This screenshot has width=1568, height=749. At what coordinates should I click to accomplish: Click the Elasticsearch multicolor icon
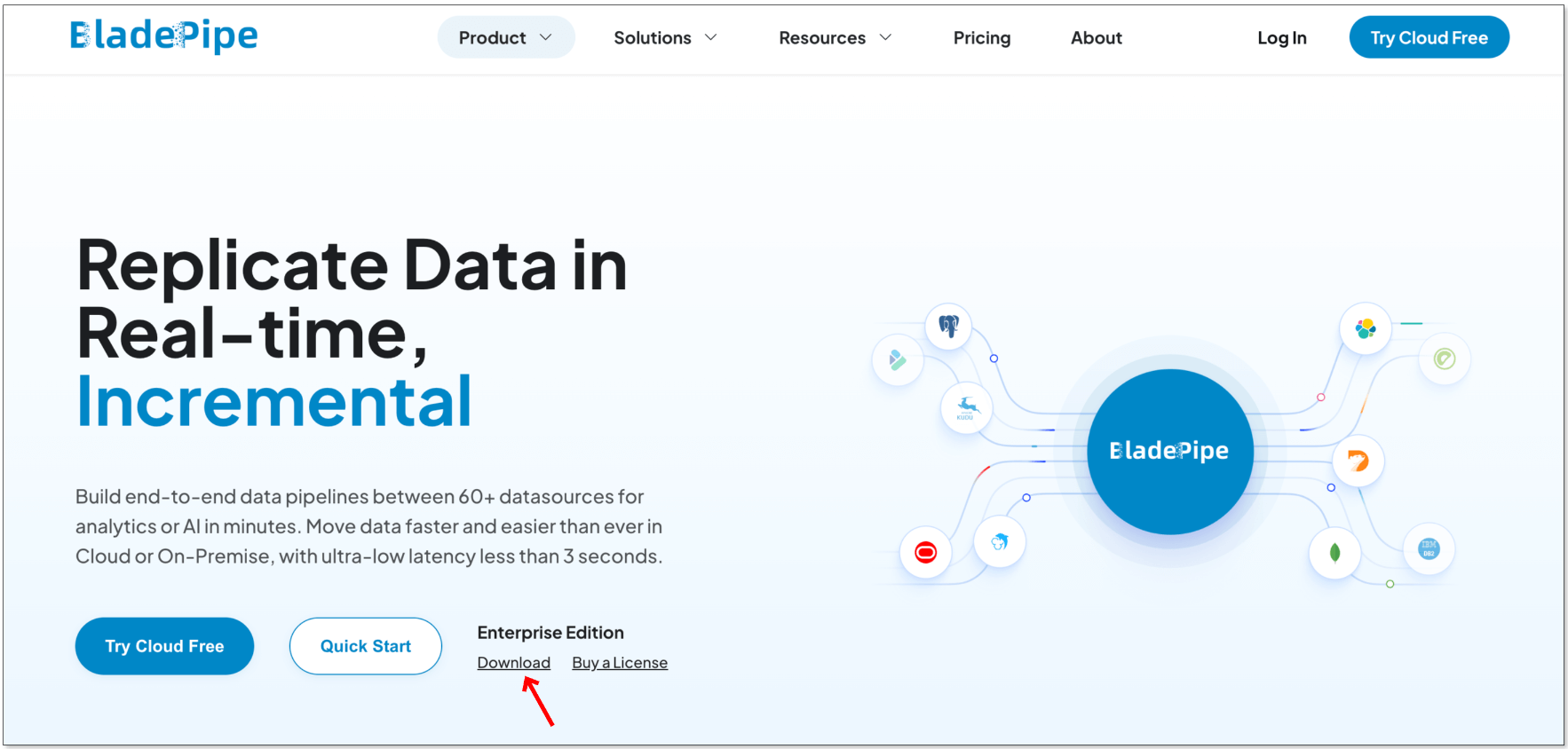coord(1365,328)
